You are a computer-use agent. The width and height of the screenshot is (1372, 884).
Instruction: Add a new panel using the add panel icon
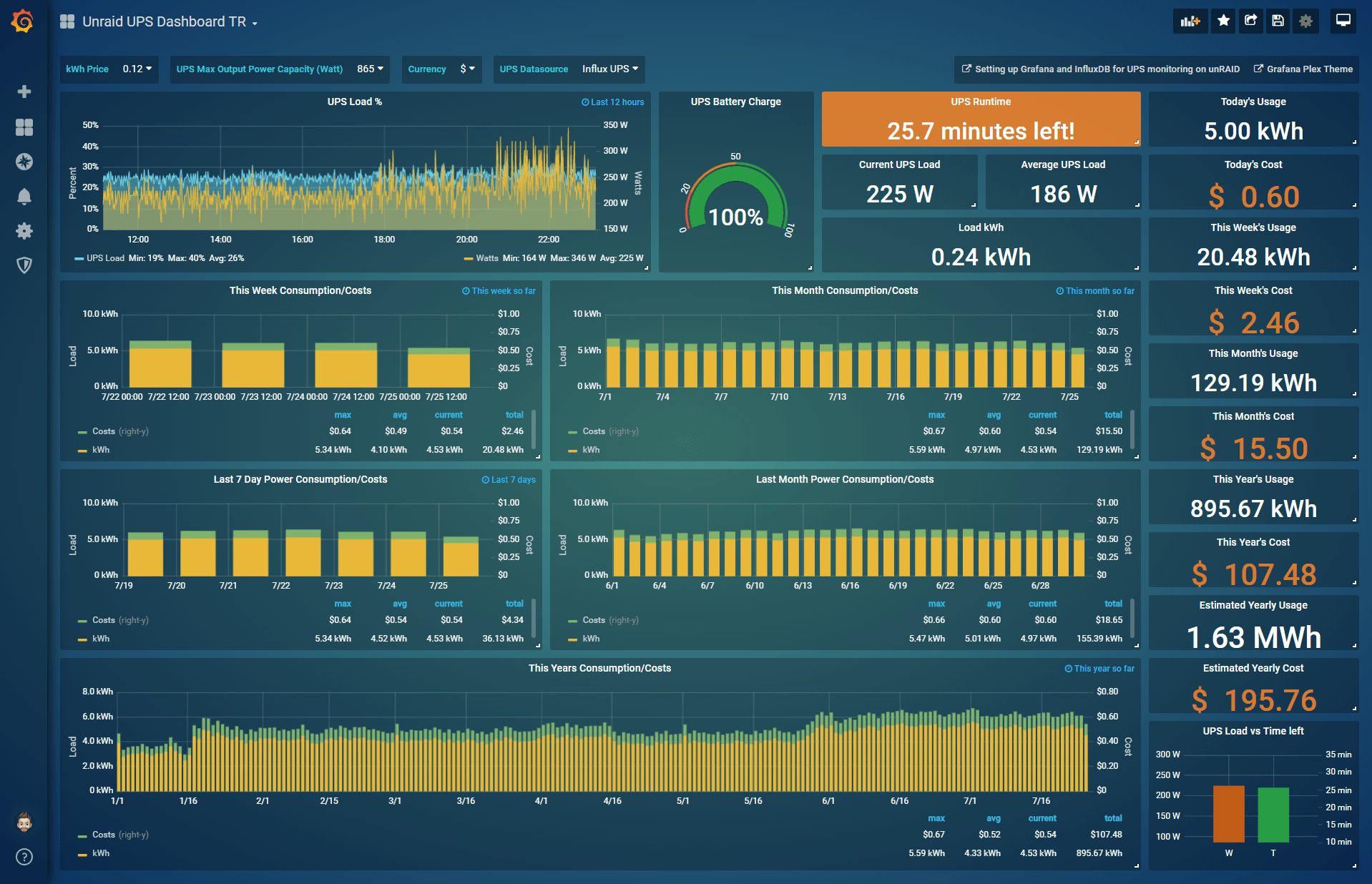1190,21
